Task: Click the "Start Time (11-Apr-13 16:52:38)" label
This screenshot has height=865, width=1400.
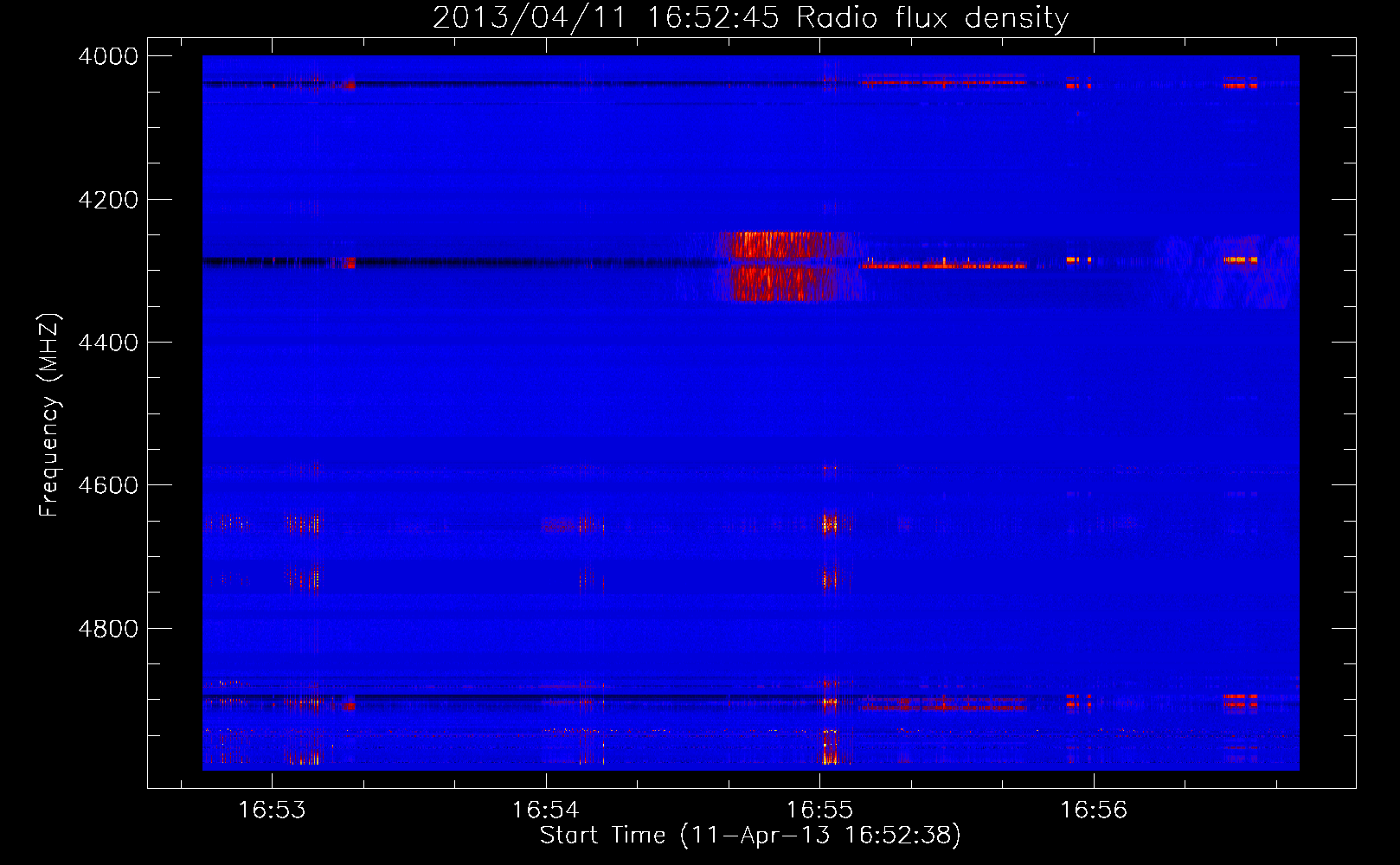Action: (x=750, y=836)
